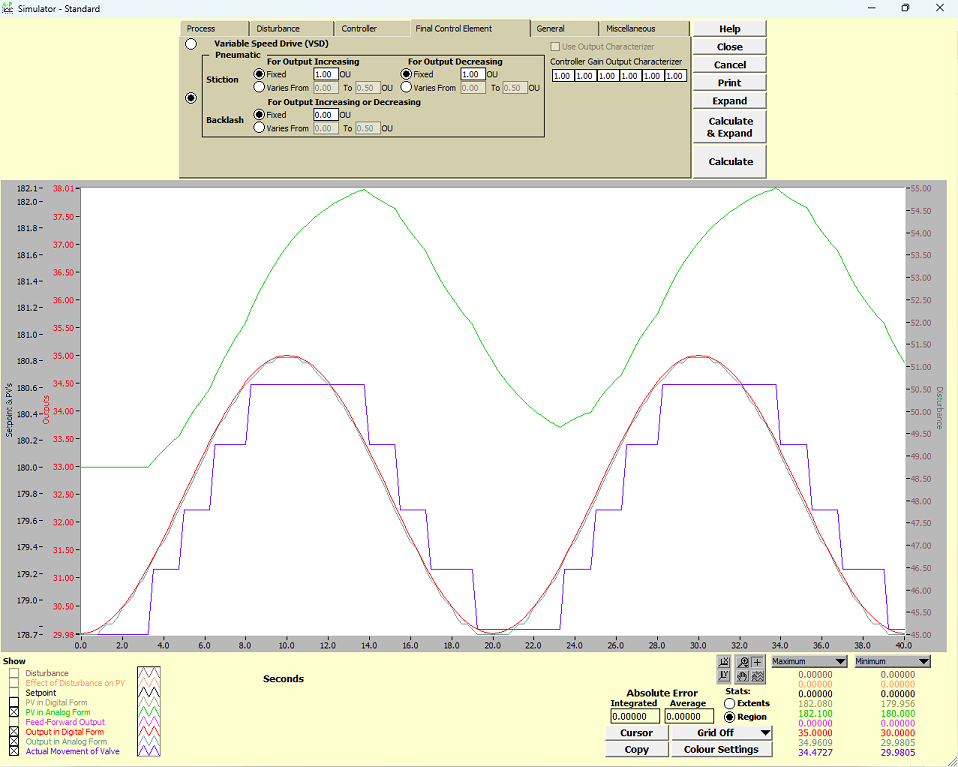
Task: Click the plus crosshair icon
Action: 757,662
